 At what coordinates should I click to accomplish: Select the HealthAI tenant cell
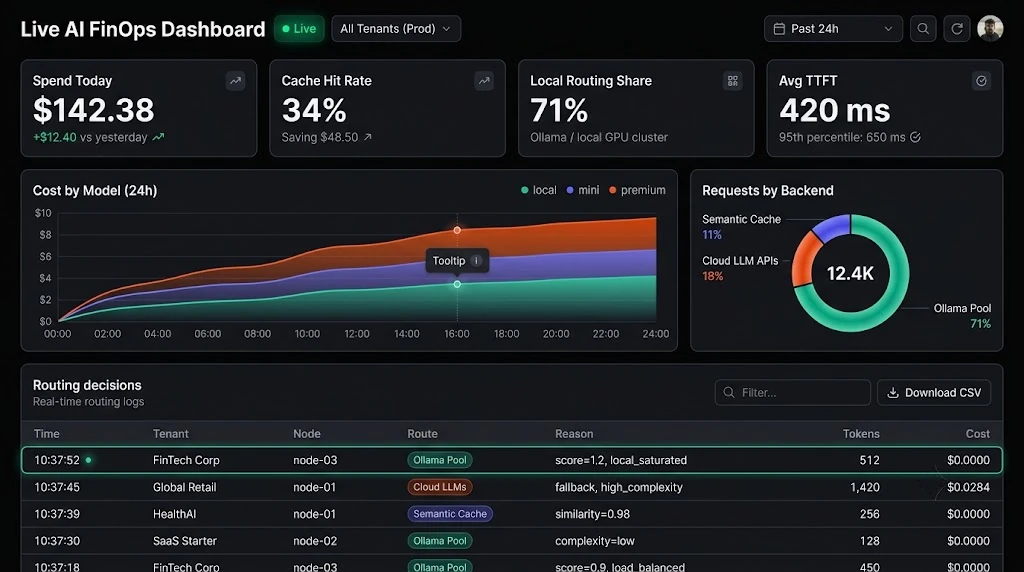click(174, 514)
